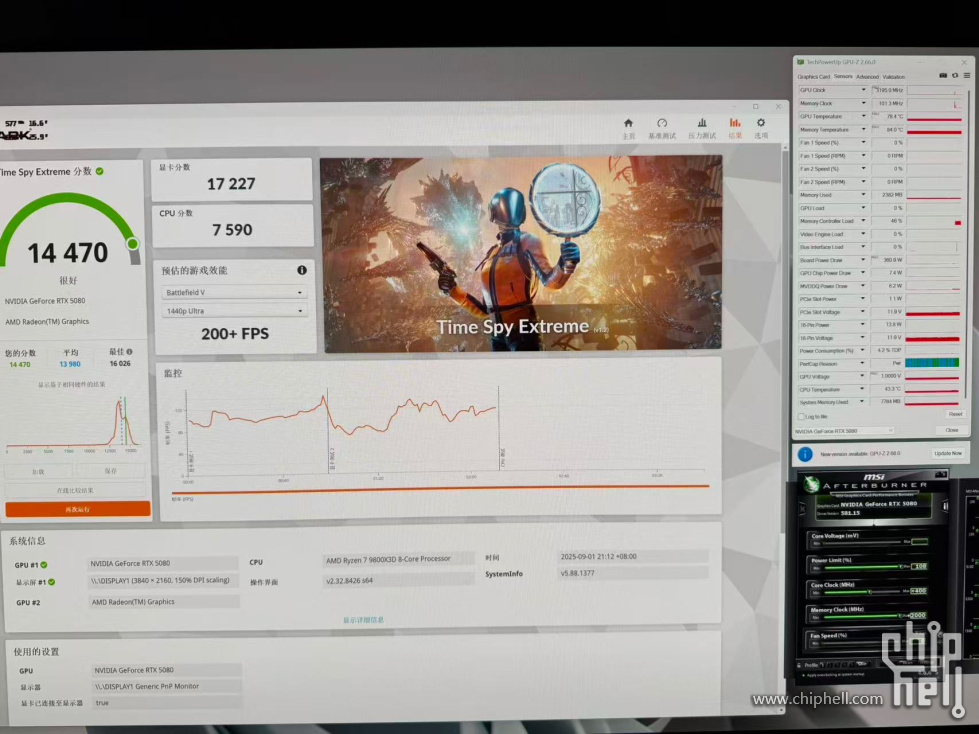The width and height of the screenshot is (979, 734).
Task: Open the 3DMark Stress Tests tab (压力测试)
Action: point(702,128)
